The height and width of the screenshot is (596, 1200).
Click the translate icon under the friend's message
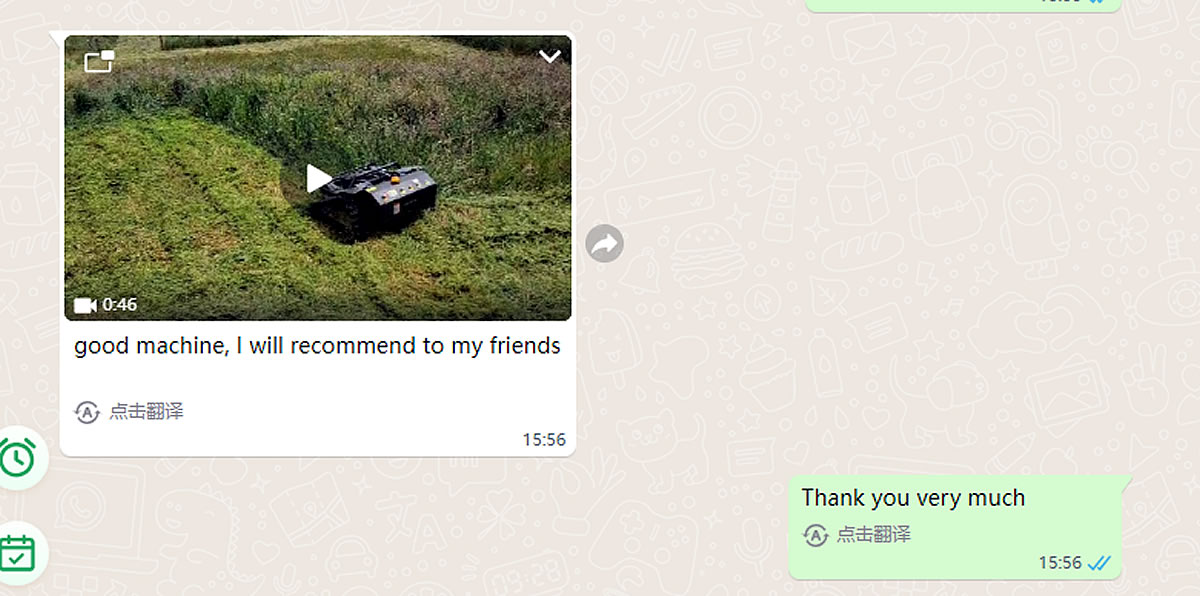[x=87, y=412]
